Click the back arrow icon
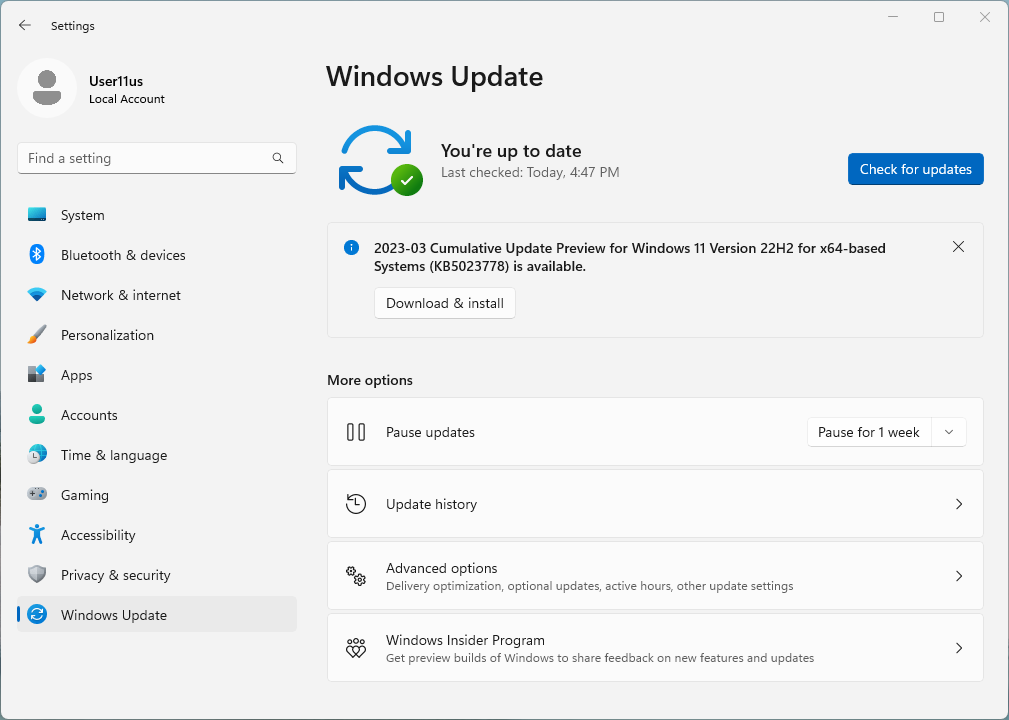 (x=24, y=25)
